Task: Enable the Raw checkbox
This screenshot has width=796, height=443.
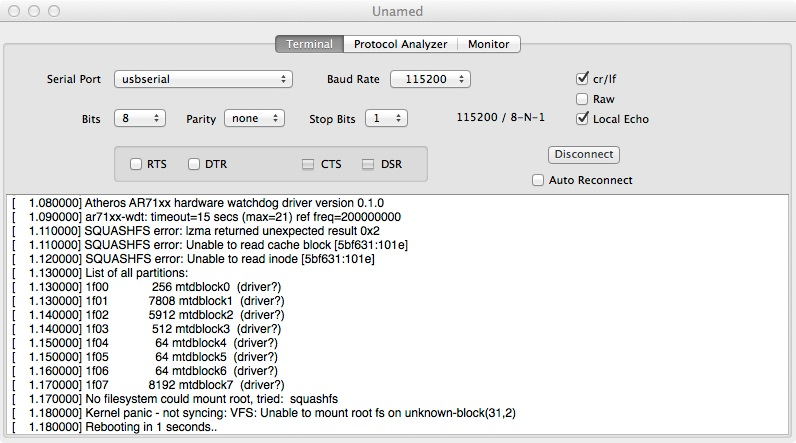Action: [582, 99]
